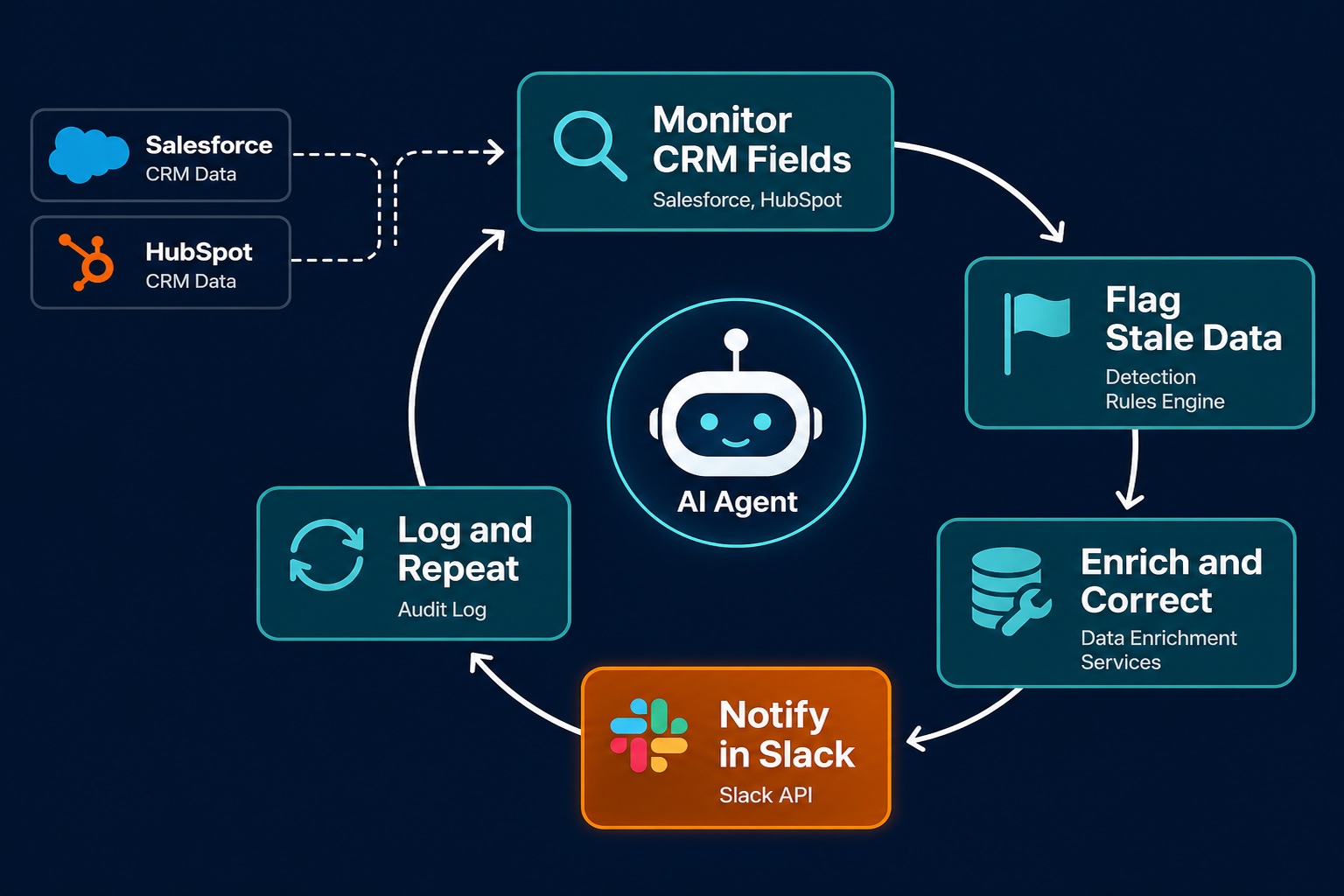Click the 'Notify in Slack' heading

pos(787,735)
